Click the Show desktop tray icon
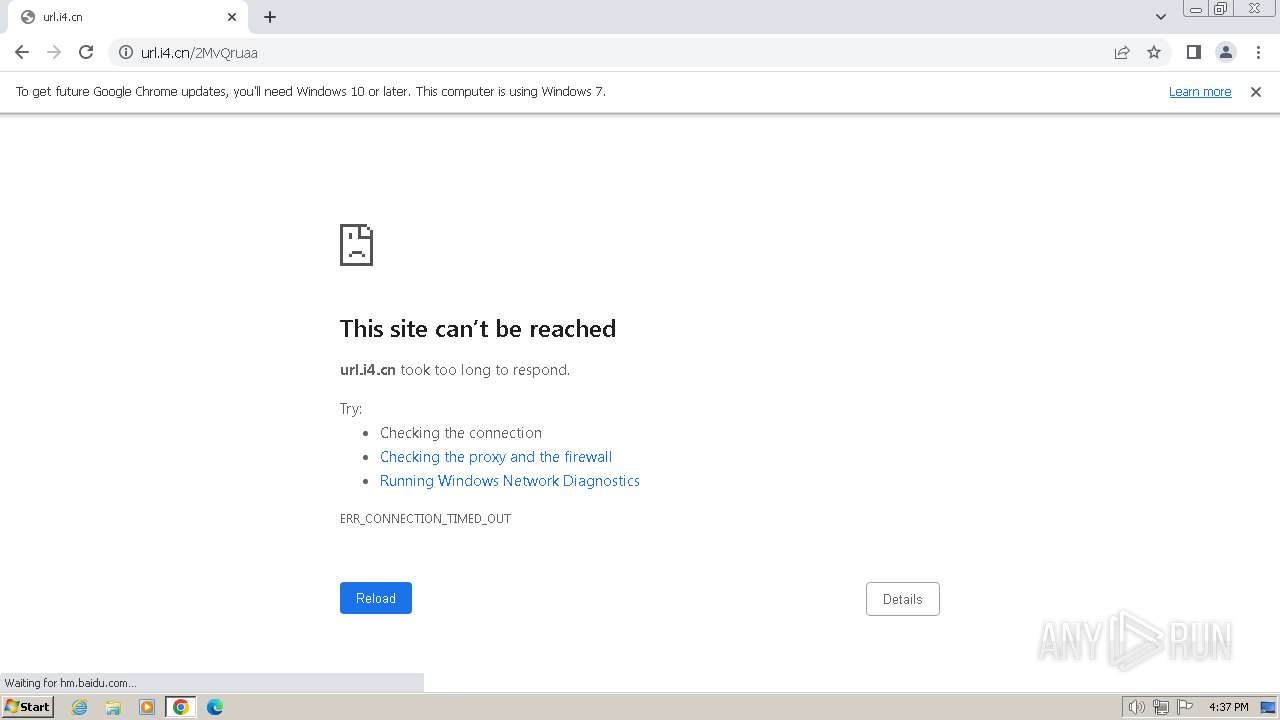The image size is (1280, 720). click(1268, 707)
